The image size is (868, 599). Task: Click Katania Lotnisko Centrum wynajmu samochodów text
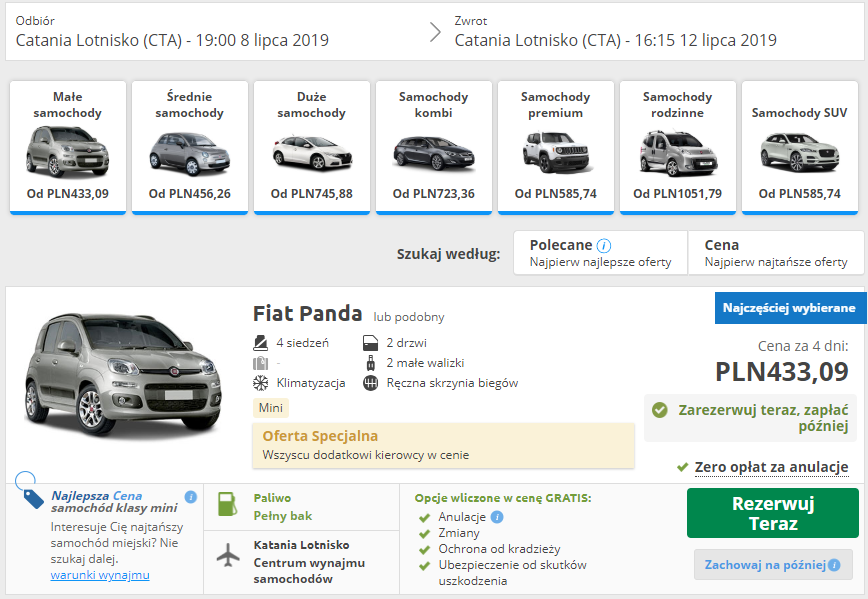coord(309,562)
